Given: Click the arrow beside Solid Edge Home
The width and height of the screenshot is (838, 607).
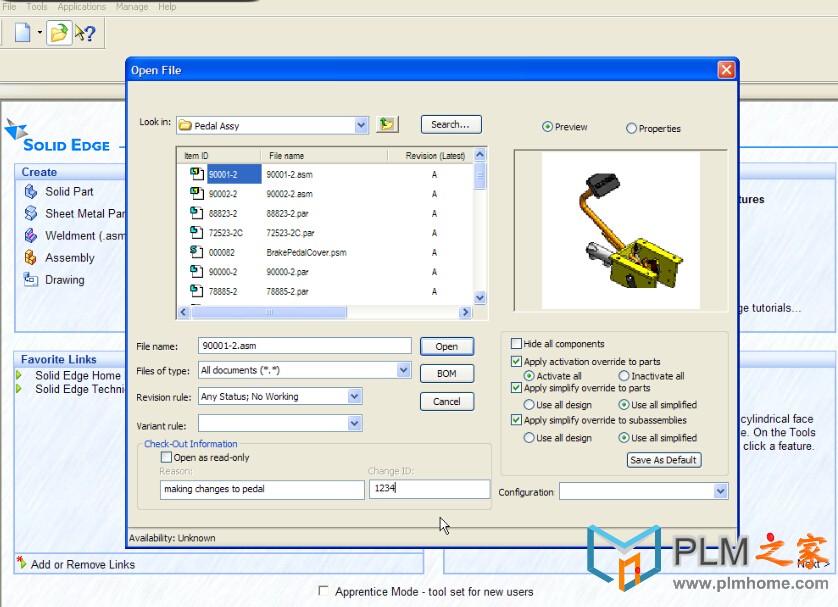Looking at the screenshot, I should [19, 375].
